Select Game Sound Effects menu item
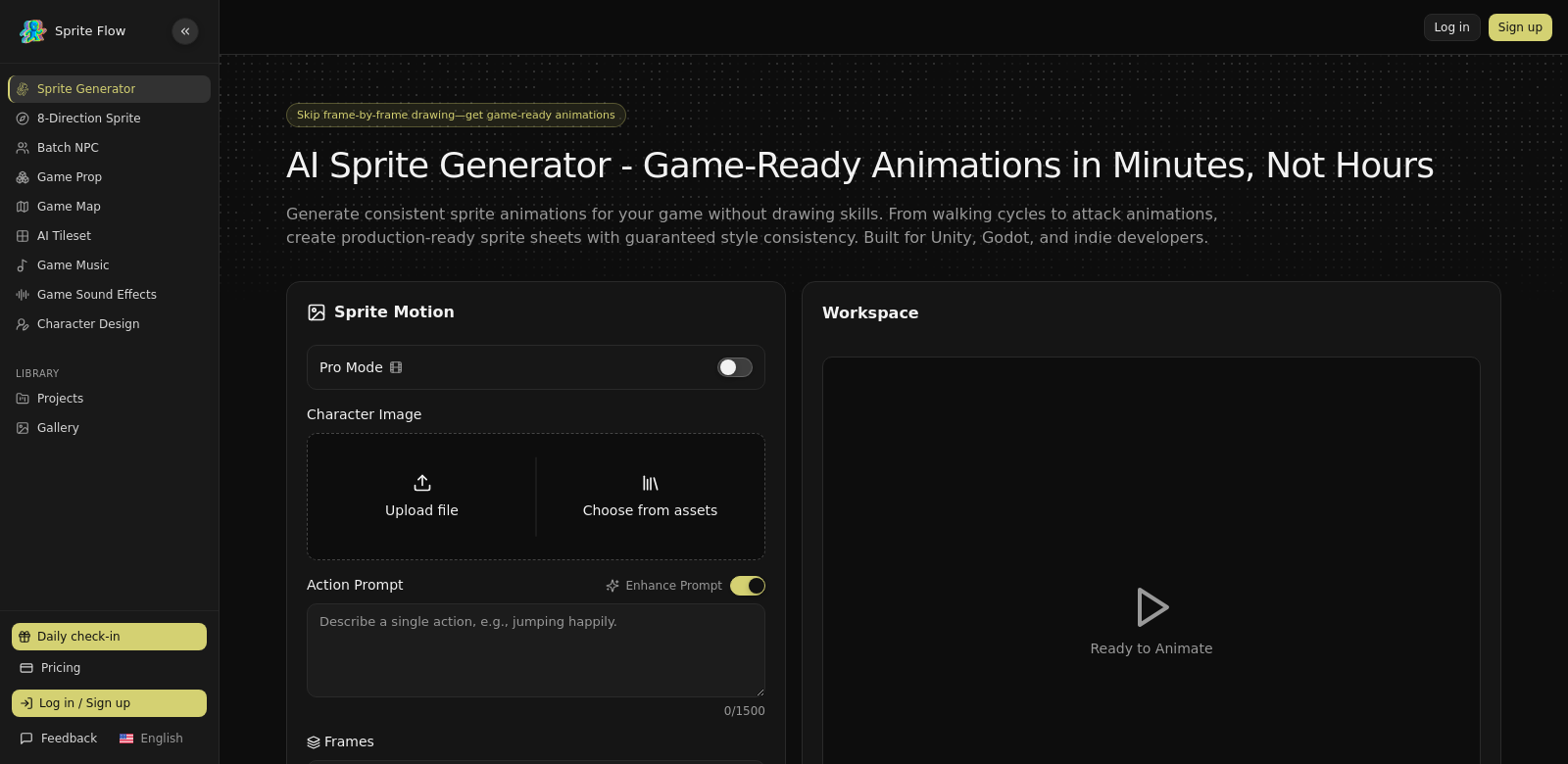Image resolution: width=1568 pixels, height=764 pixels. (109, 295)
